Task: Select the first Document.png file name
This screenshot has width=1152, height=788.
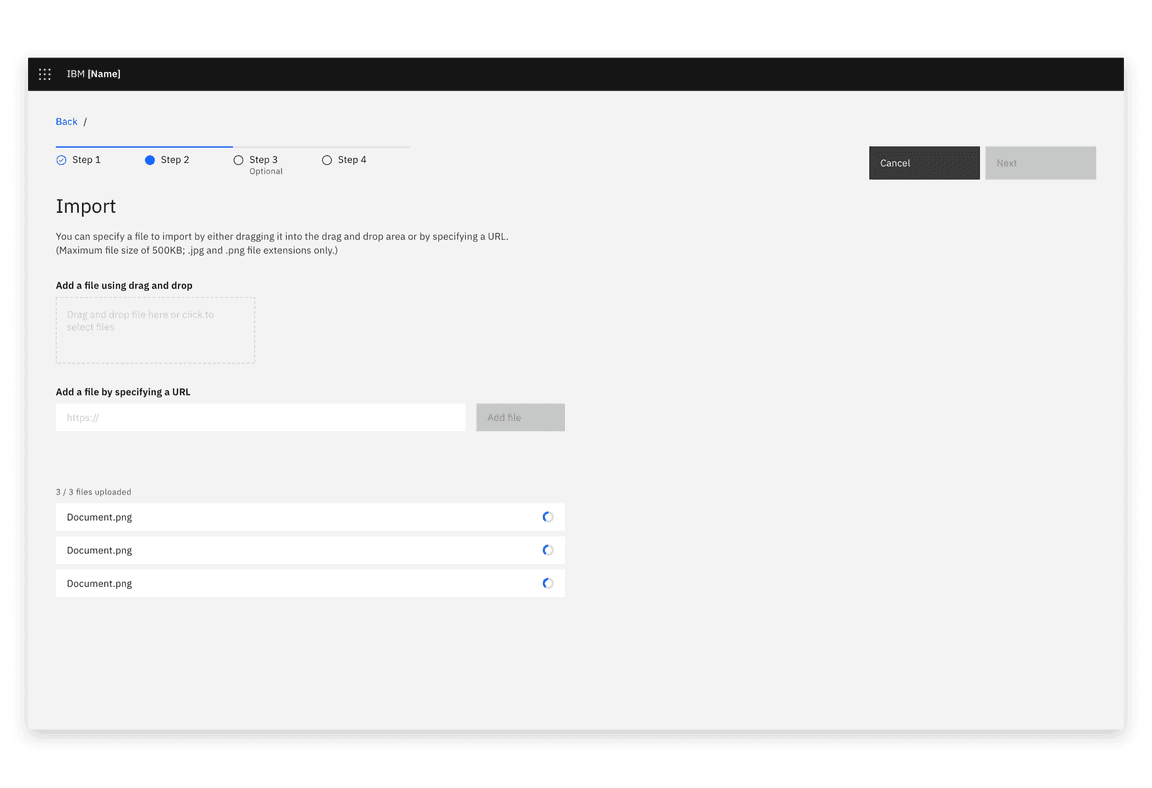Action: 99,517
